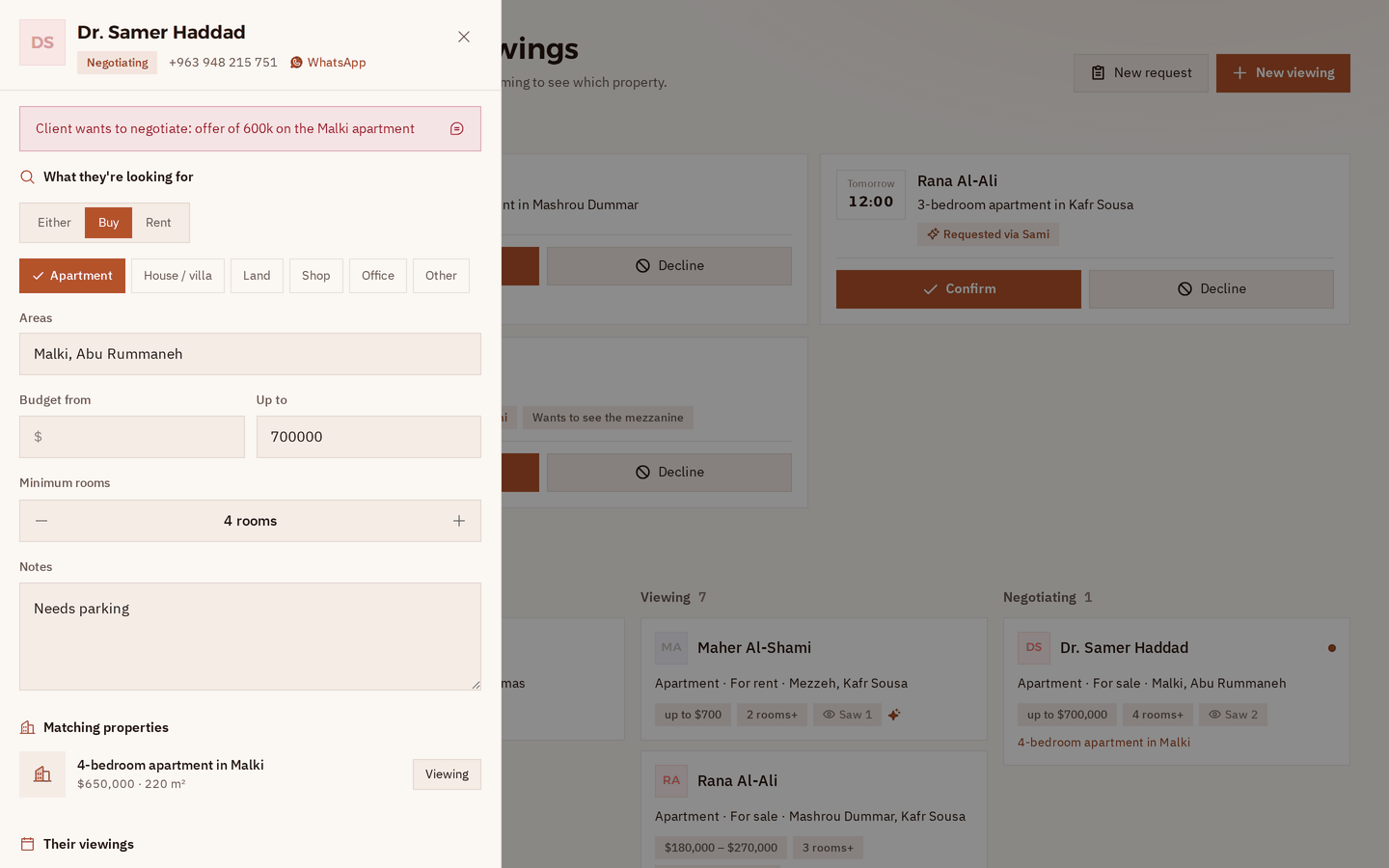Click the New request clipboard button

[1141, 73]
